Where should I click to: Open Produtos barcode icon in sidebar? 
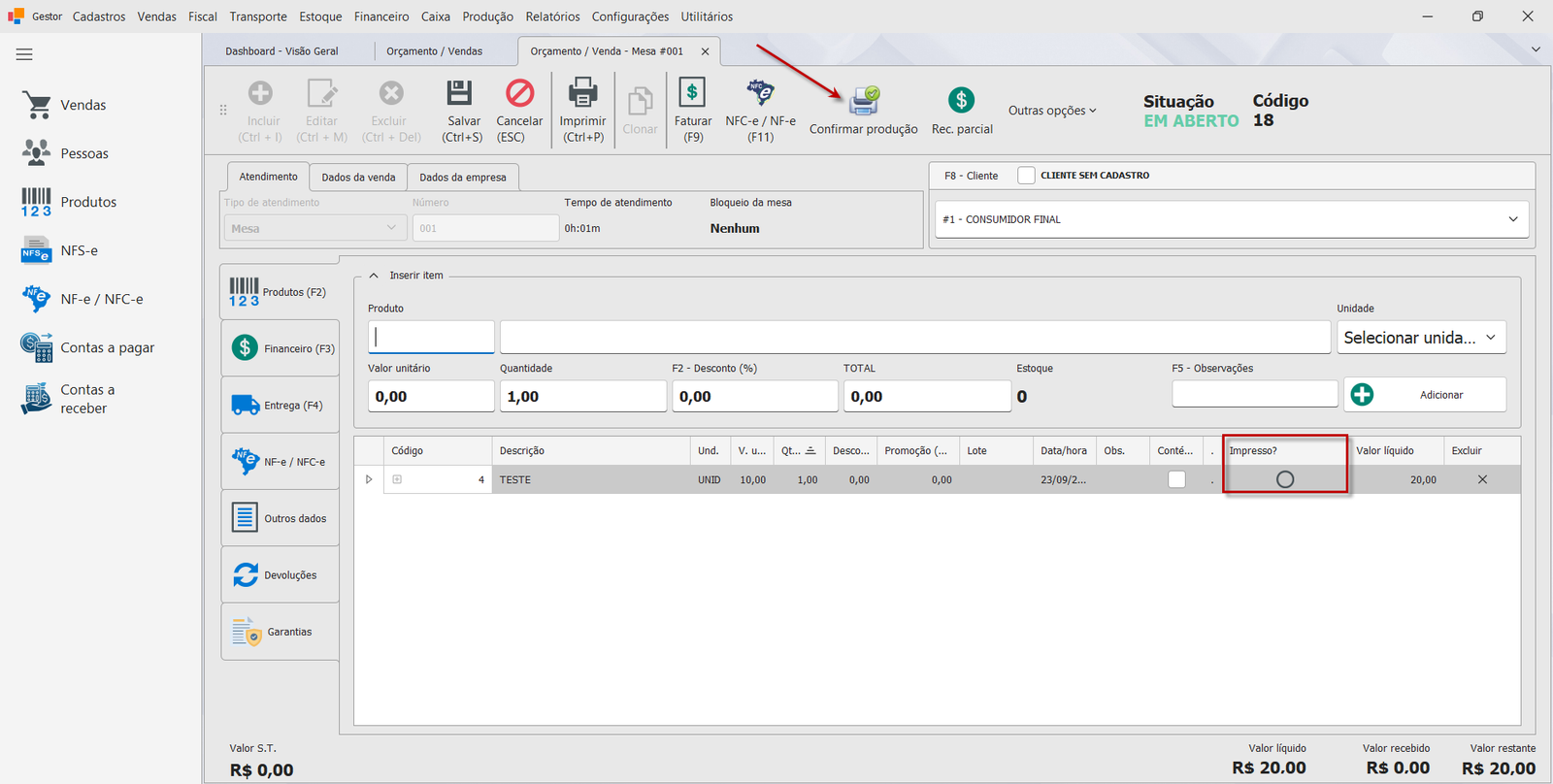point(36,202)
